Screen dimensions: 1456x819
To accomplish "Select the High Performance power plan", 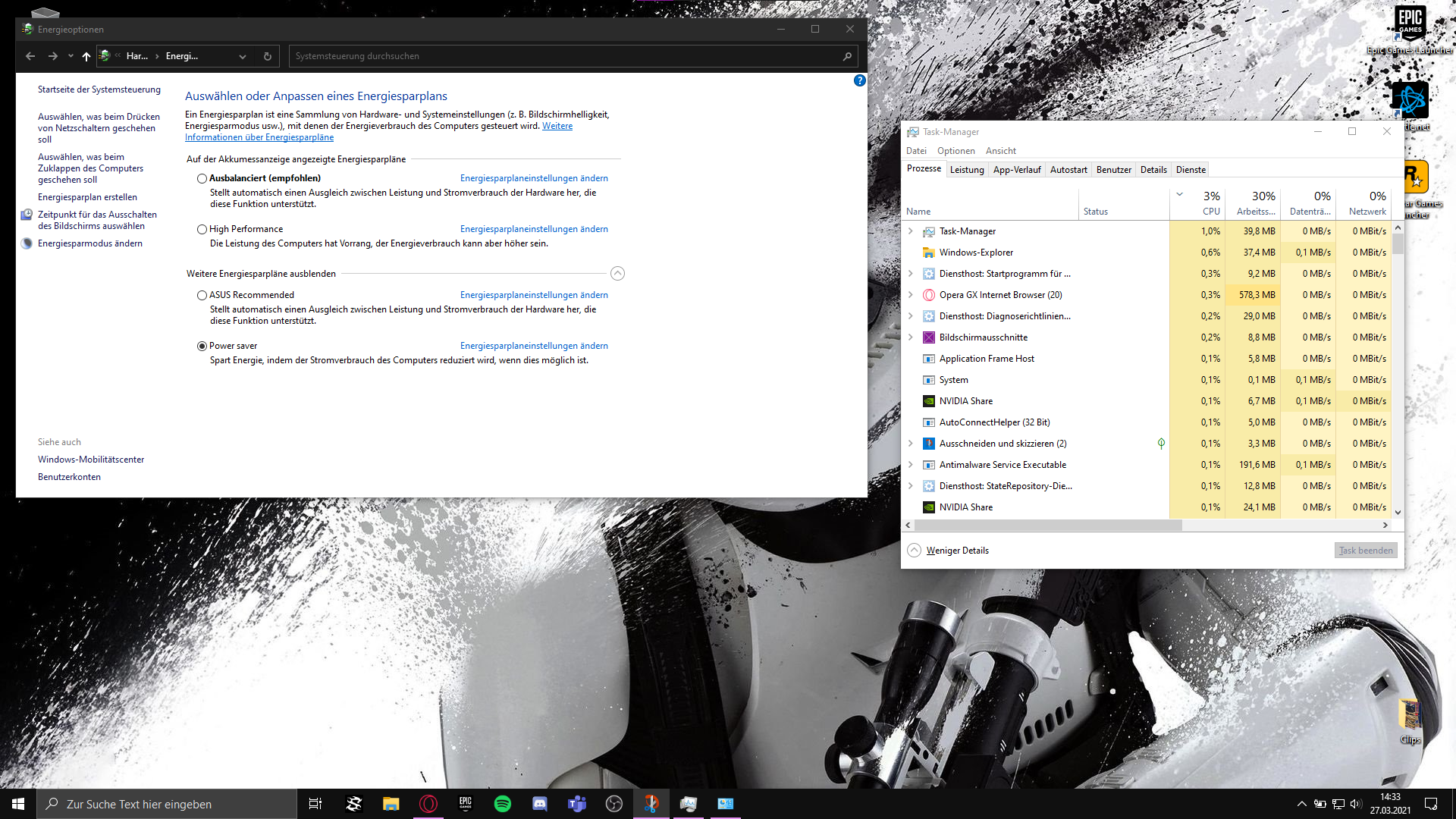I will click(202, 230).
